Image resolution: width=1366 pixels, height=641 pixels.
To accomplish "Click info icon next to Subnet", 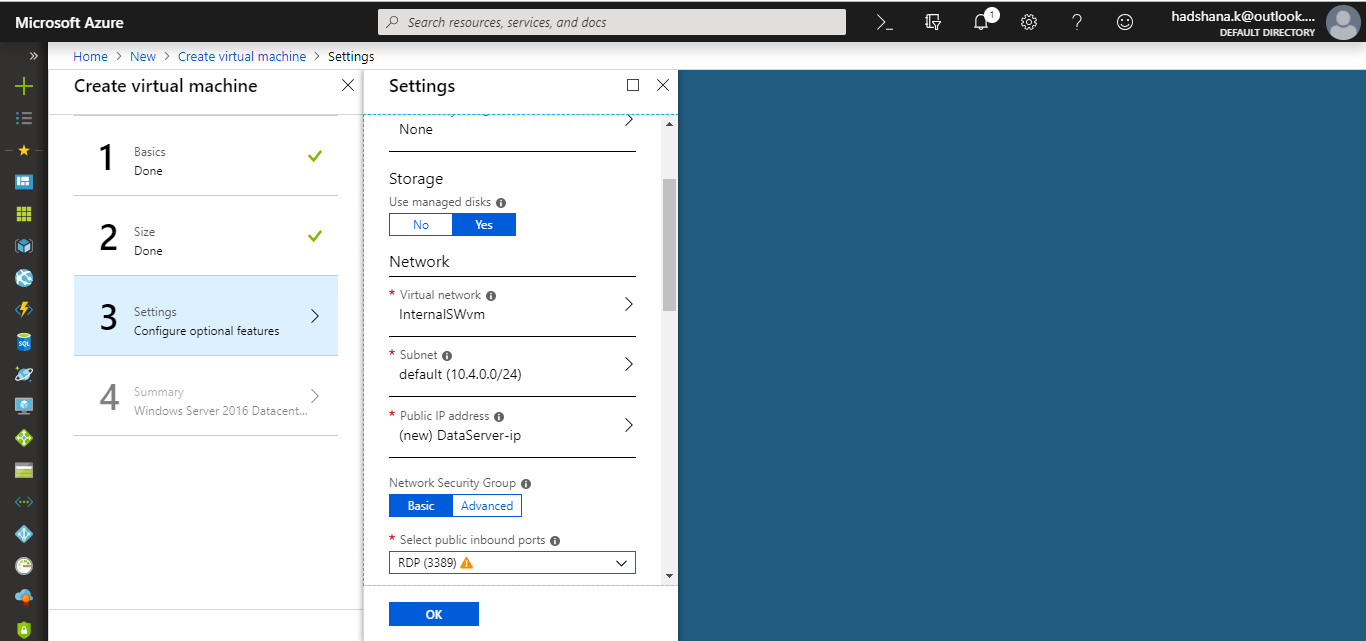I will tap(447, 356).
